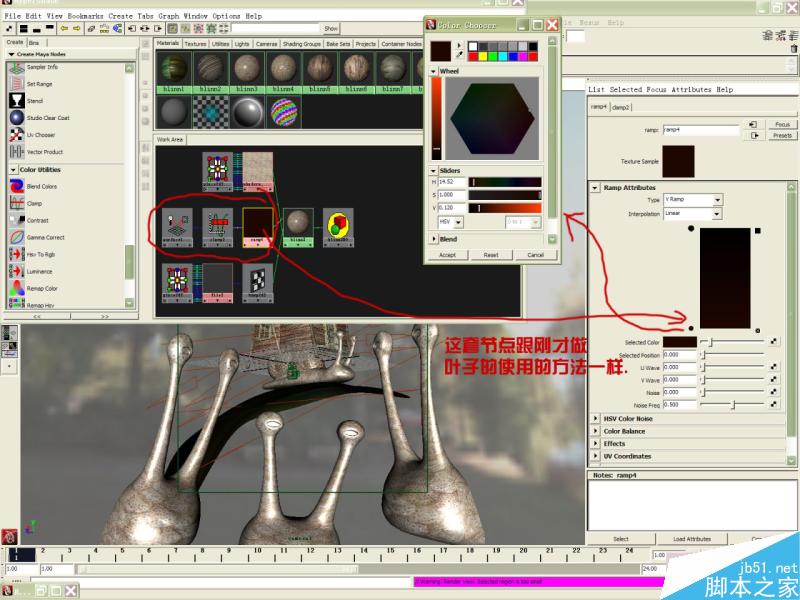Collapse the Wheel section
800x600 pixels.
[433, 71]
